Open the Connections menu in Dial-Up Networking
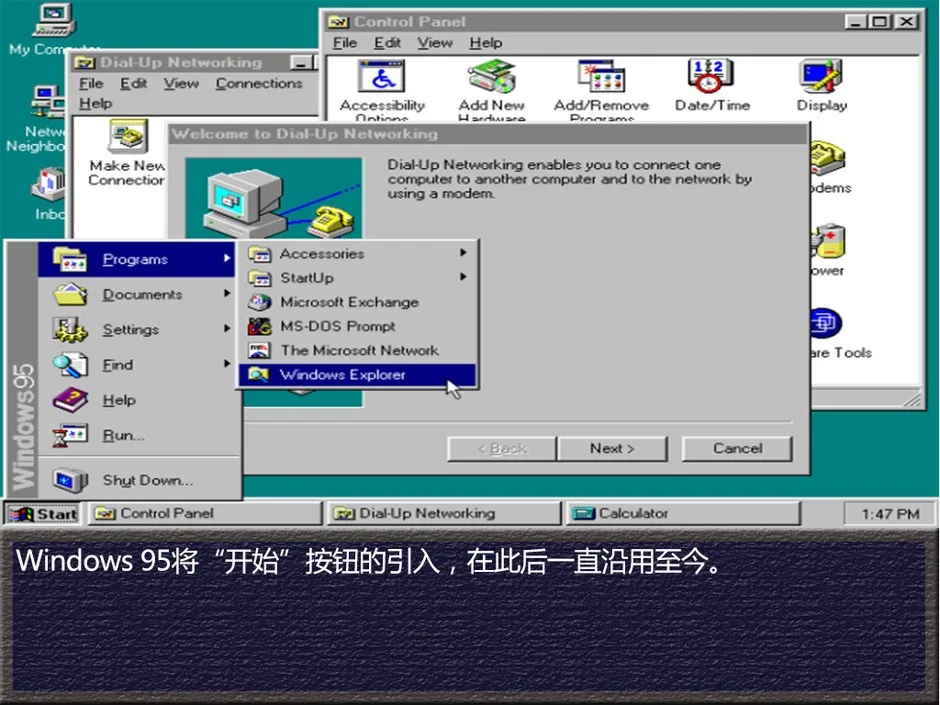The width and height of the screenshot is (940, 705). click(x=259, y=83)
